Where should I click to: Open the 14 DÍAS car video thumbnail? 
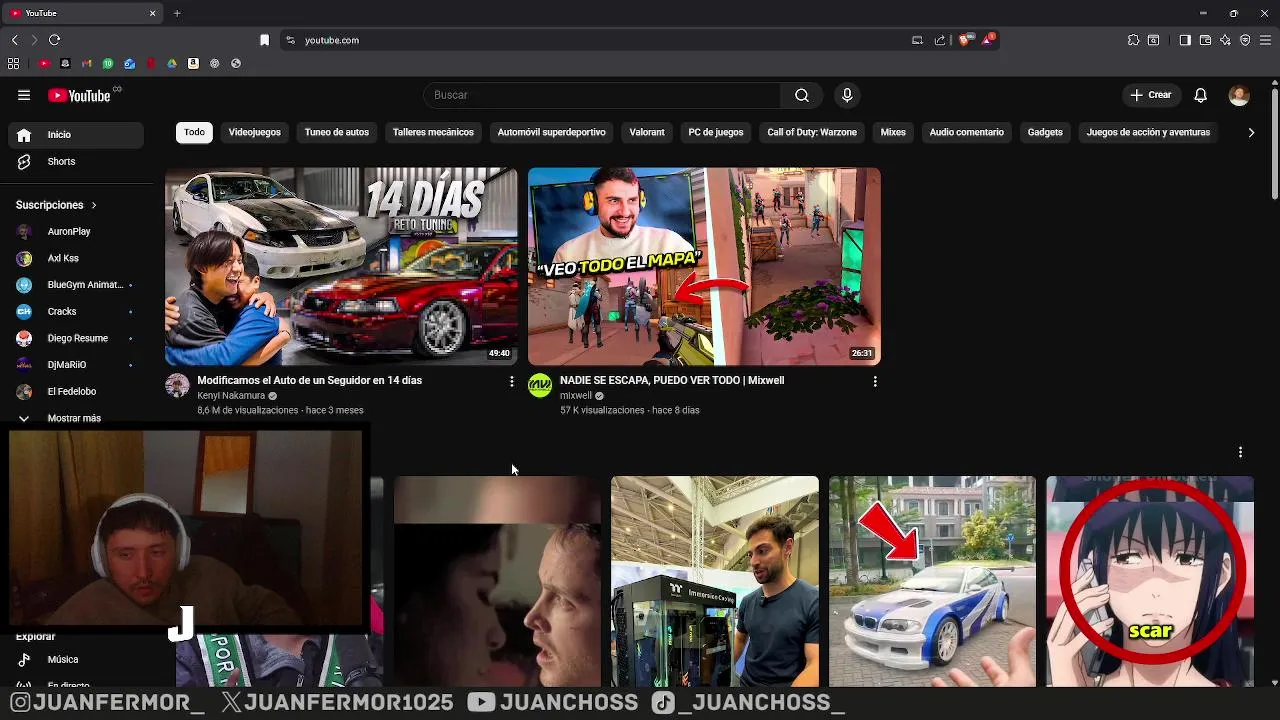click(x=341, y=266)
